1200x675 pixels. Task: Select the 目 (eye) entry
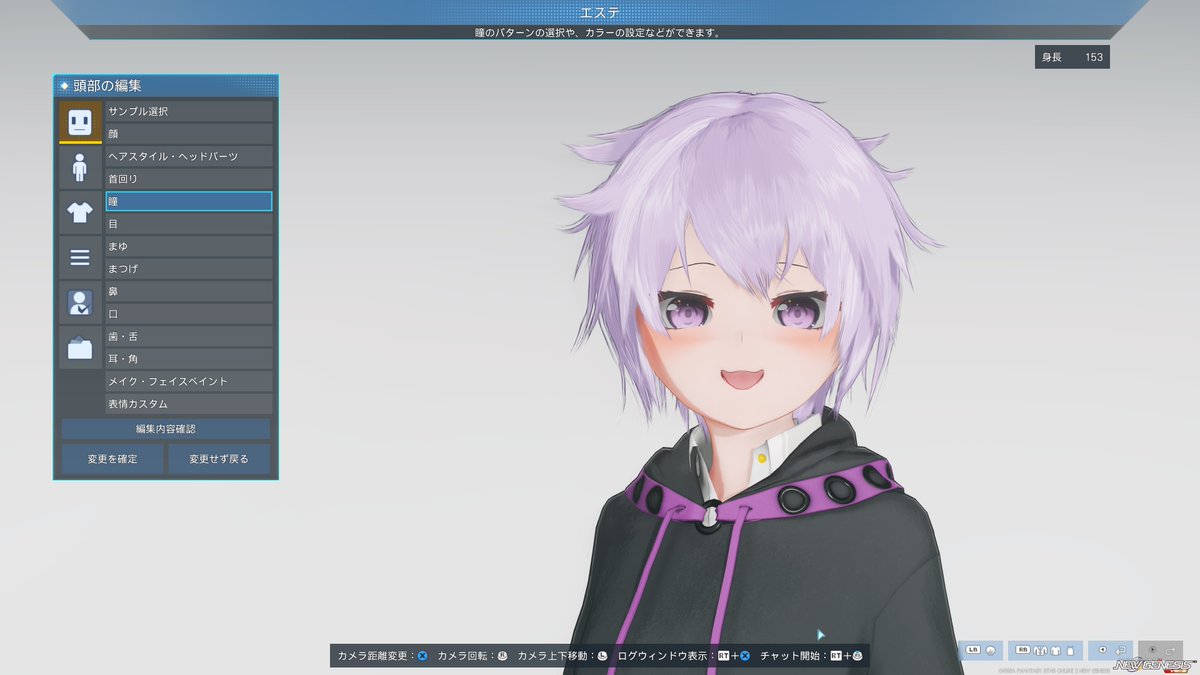(189, 224)
